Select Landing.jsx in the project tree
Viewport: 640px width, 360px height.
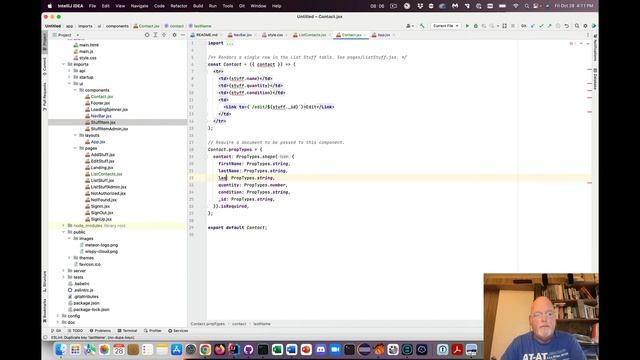(102, 168)
